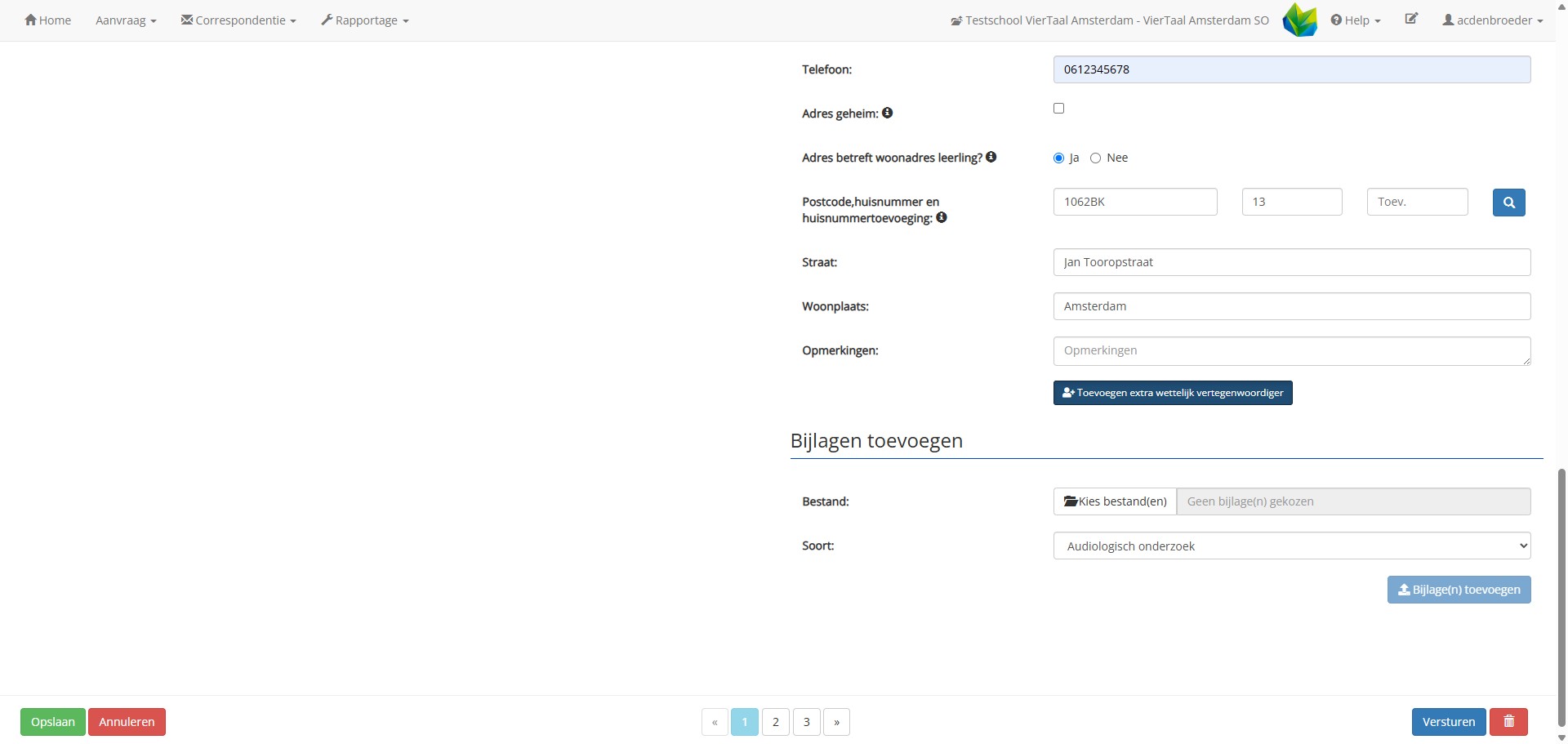Tick the Adres geheim checkbox
This screenshot has height=744, width=1568.
[1058, 108]
